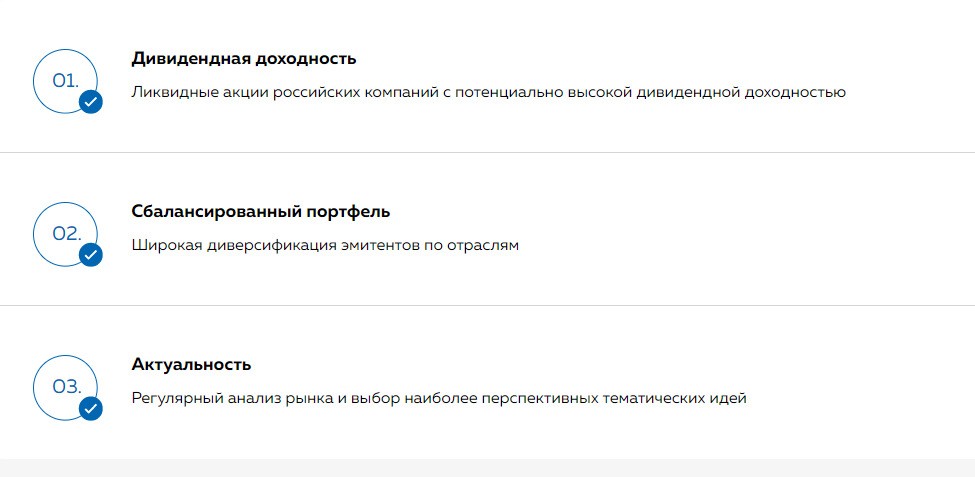Click the Широкая диверсификация эмитентов description
The width and height of the screenshot is (975, 477).
point(325,246)
